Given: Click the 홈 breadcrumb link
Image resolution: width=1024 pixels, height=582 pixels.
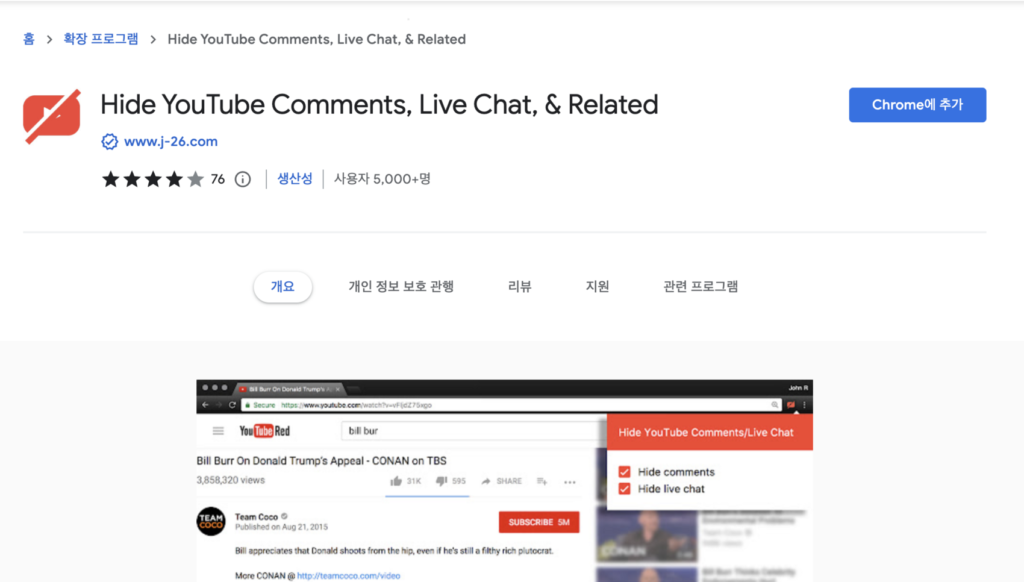Looking at the screenshot, I should coord(29,39).
